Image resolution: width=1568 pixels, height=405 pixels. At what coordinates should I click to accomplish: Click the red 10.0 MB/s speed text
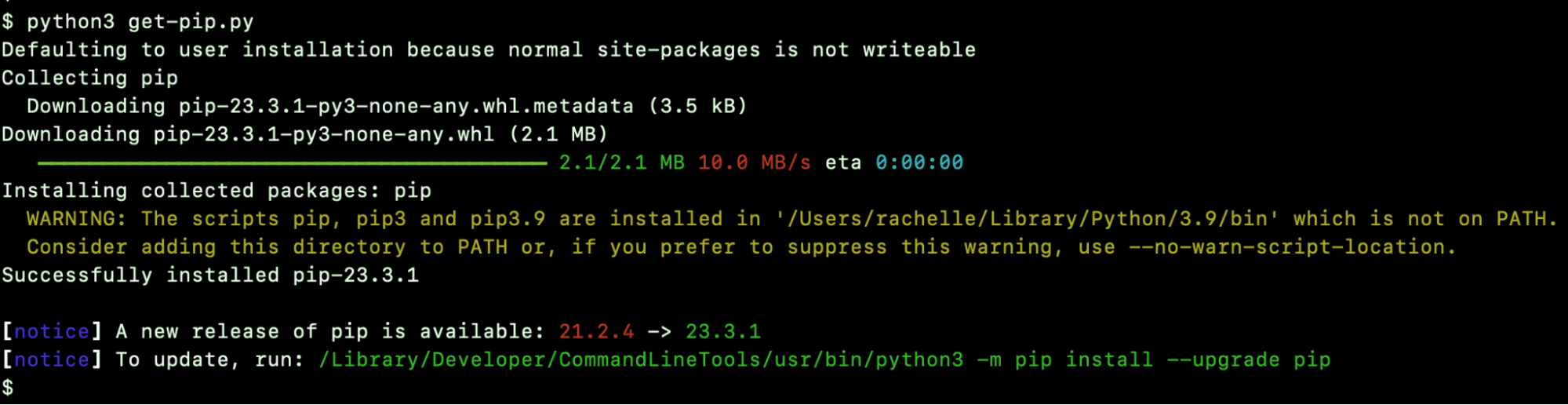click(755, 163)
